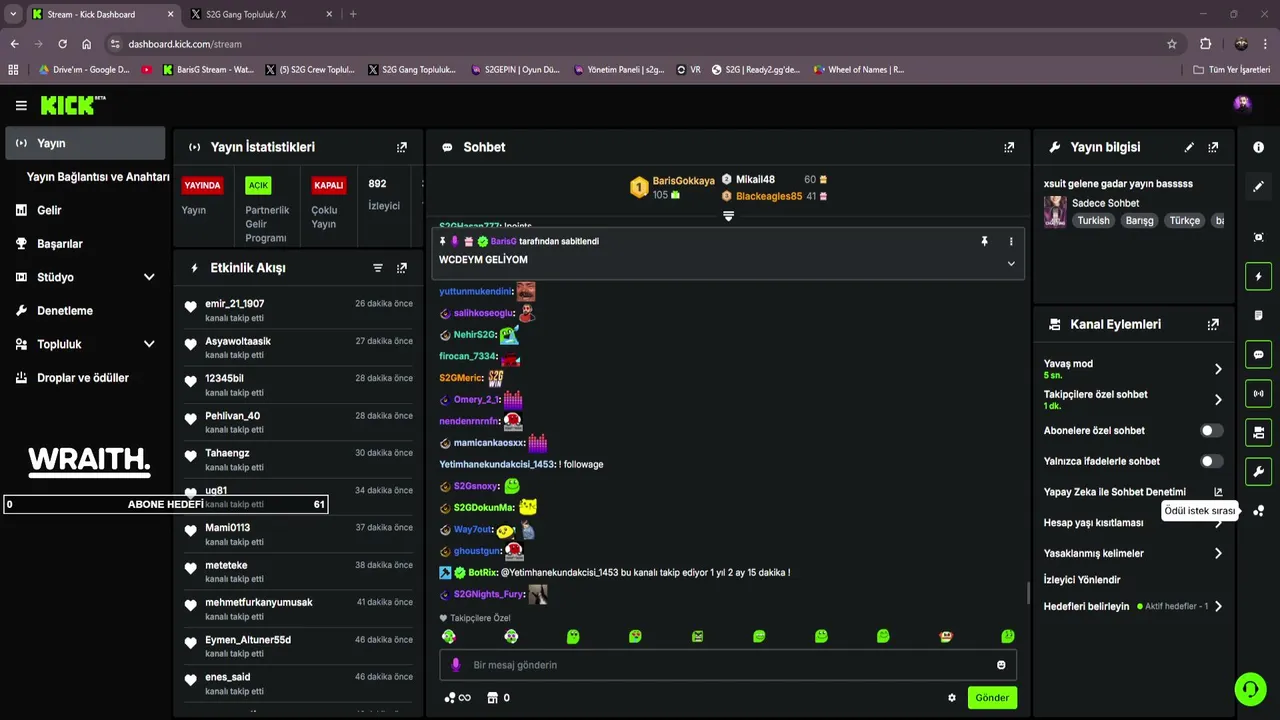Click the info icon in the right sidebar
1280x720 pixels.
pos(1258,147)
